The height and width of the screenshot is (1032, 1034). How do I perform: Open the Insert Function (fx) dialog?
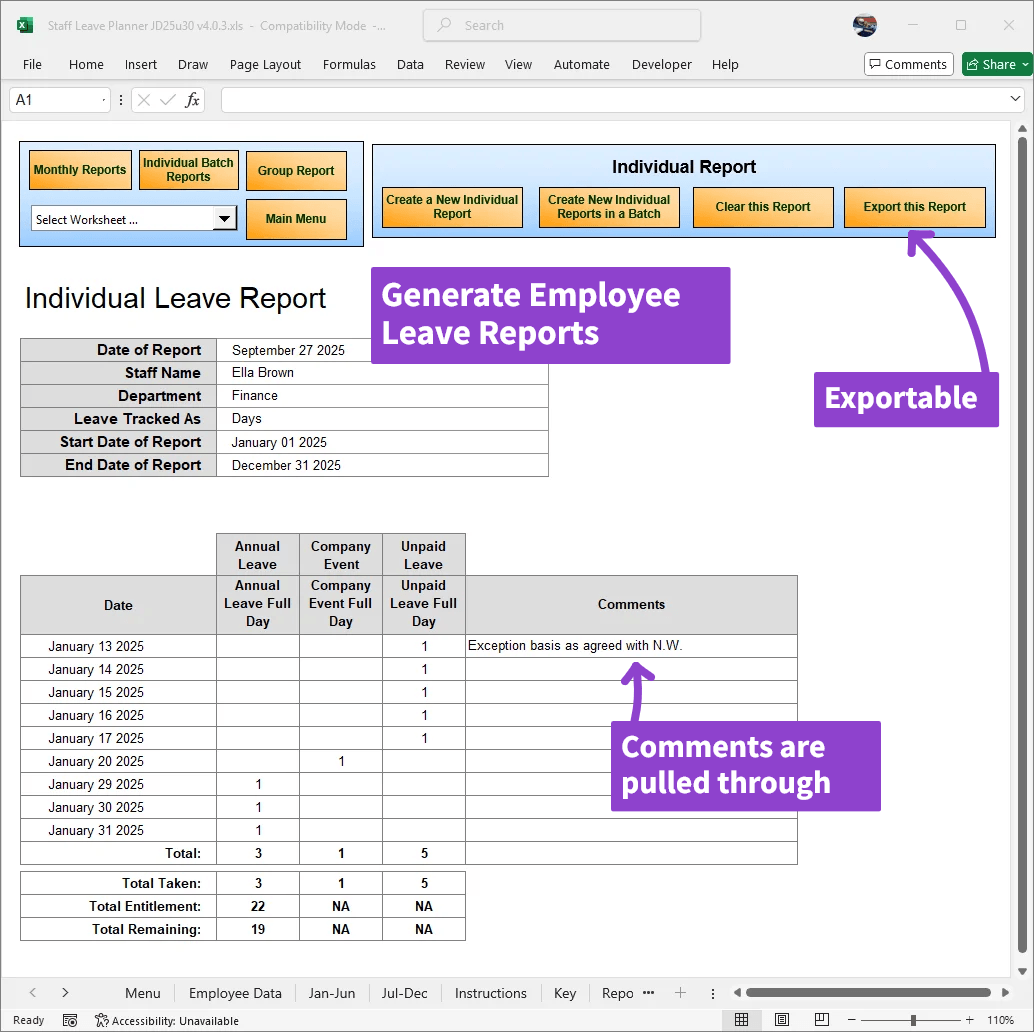tap(191, 99)
